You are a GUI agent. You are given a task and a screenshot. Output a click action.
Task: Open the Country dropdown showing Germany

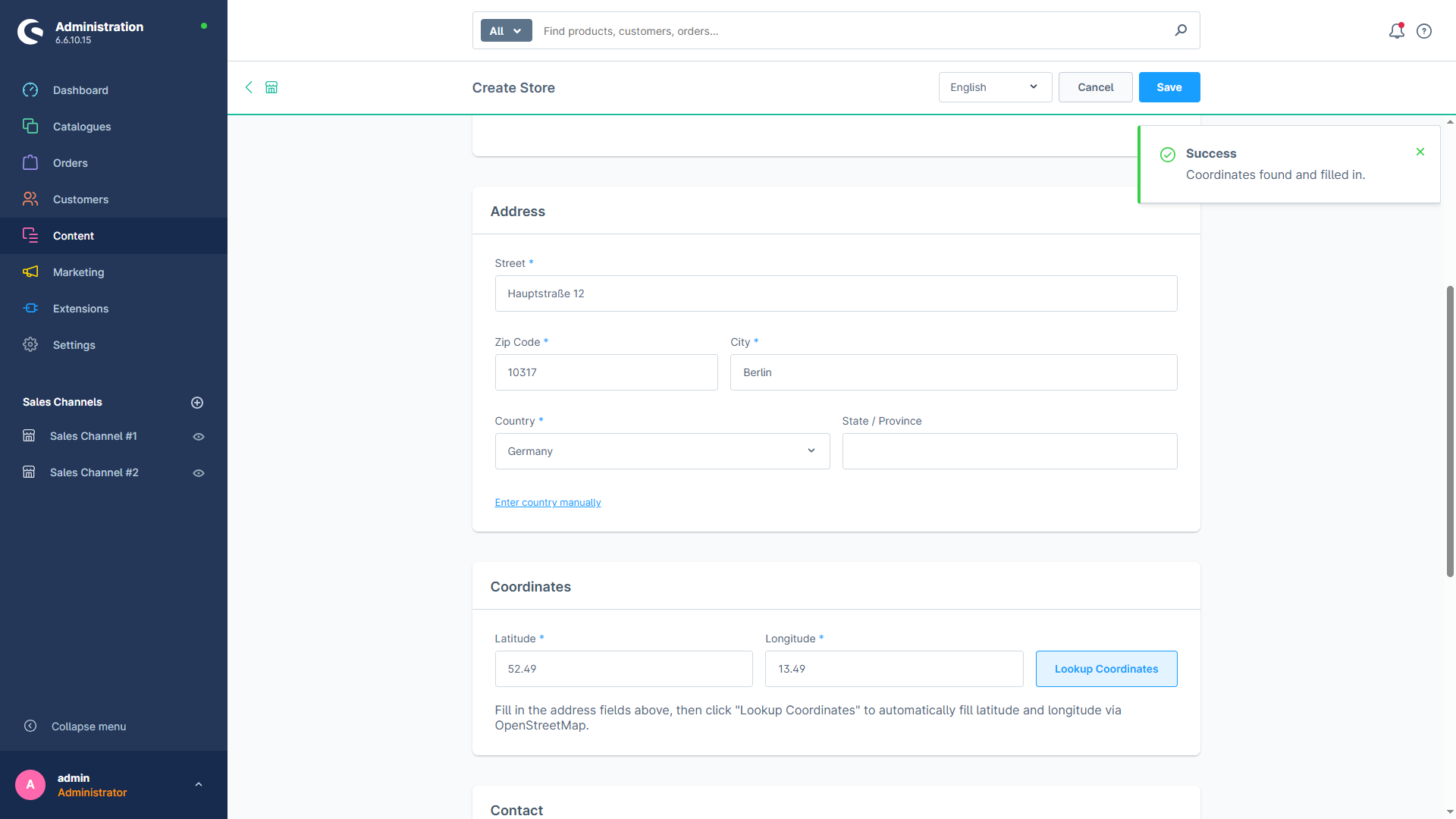pos(662,451)
